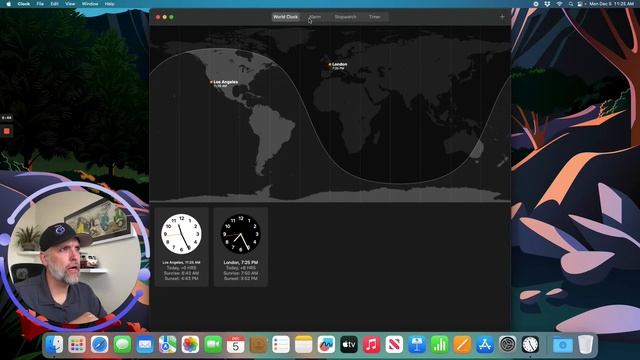Open Numbers from the dock
The width and height of the screenshot is (640, 360).
[439, 345]
